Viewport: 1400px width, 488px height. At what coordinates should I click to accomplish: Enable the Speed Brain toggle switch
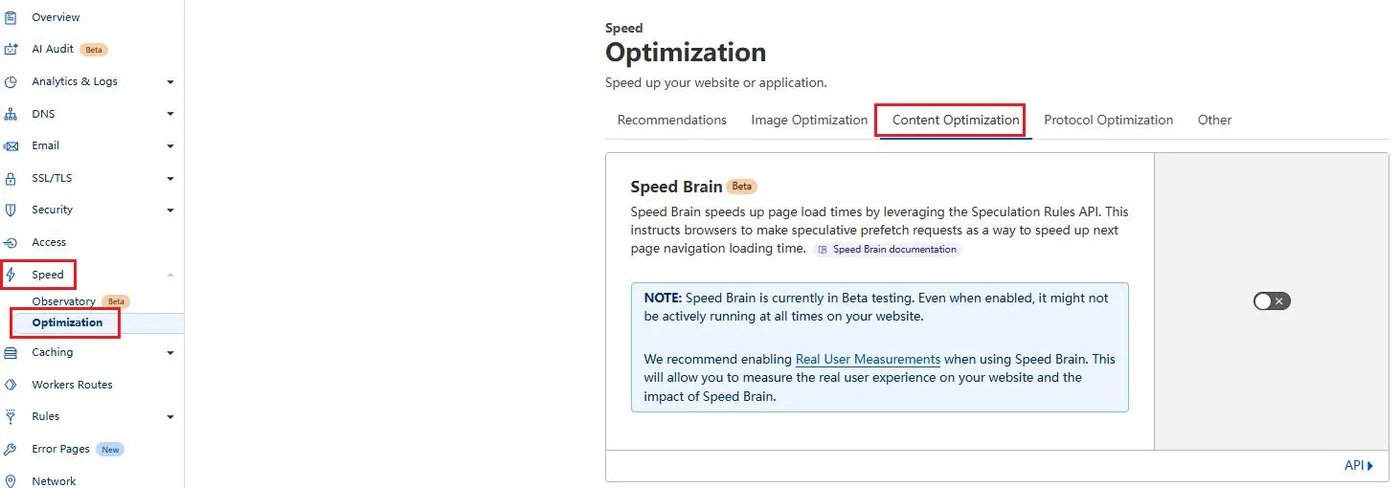1272,301
